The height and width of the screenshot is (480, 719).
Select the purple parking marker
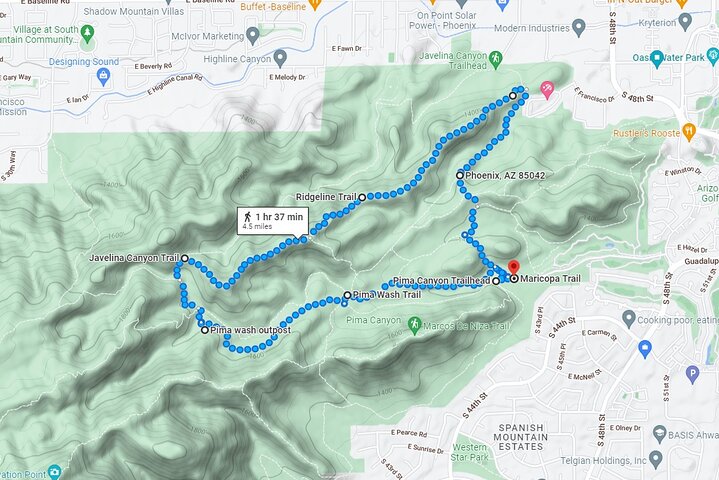click(692, 374)
